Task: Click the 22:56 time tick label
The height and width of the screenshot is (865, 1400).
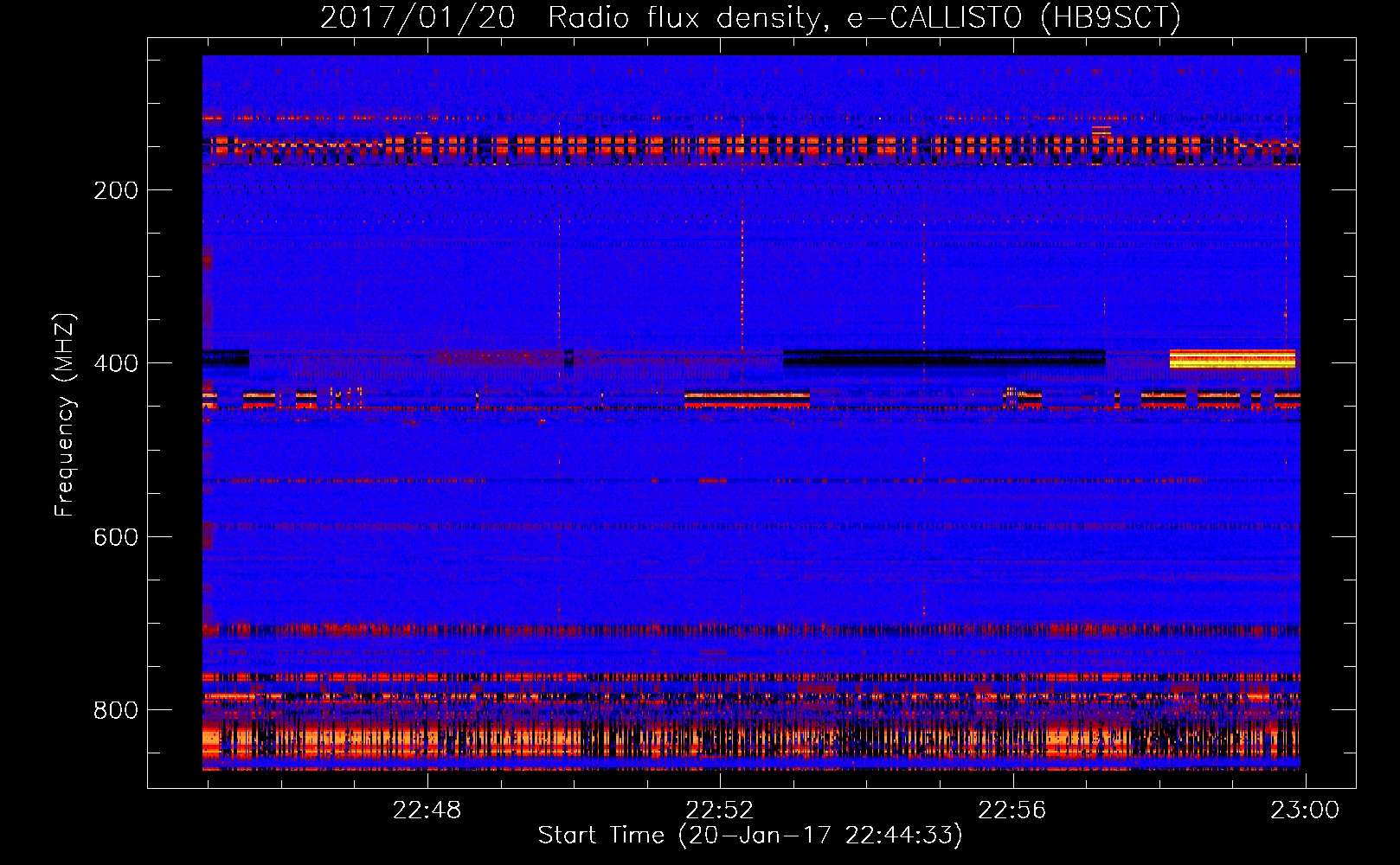Action: click(x=1012, y=811)
